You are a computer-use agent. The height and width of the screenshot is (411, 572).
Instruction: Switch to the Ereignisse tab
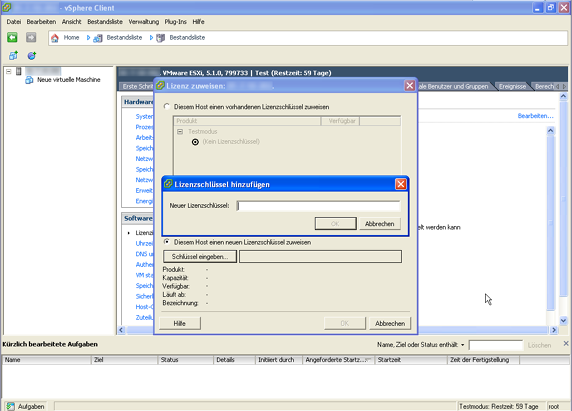[x=513, y=86]
